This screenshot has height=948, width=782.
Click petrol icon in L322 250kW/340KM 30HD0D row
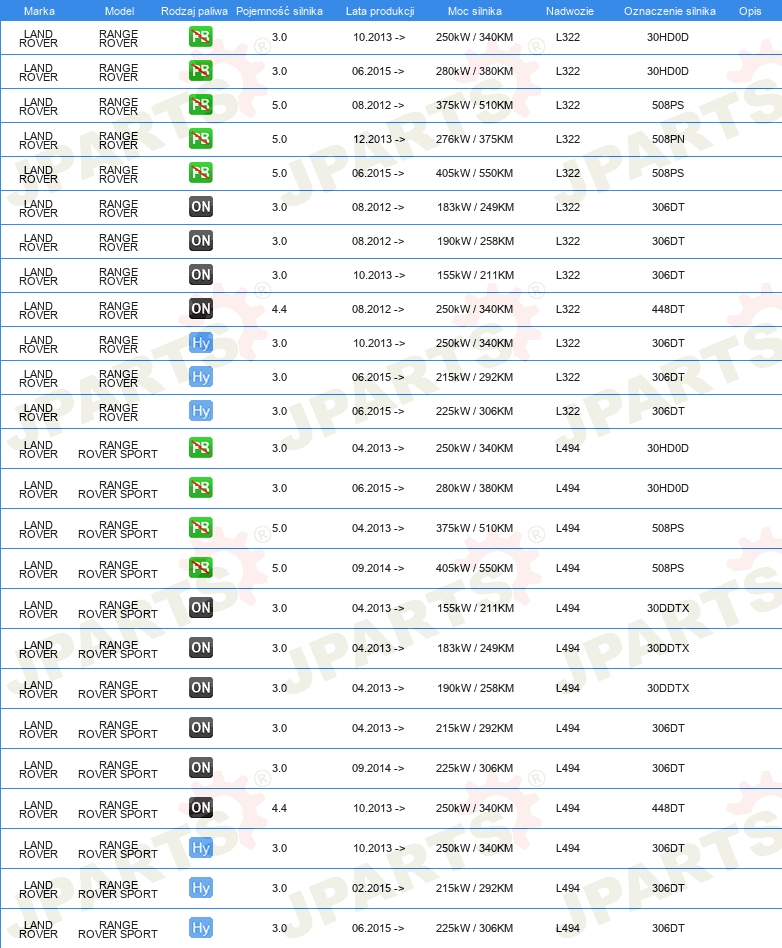pyautogui.click(x=200, y=37)
